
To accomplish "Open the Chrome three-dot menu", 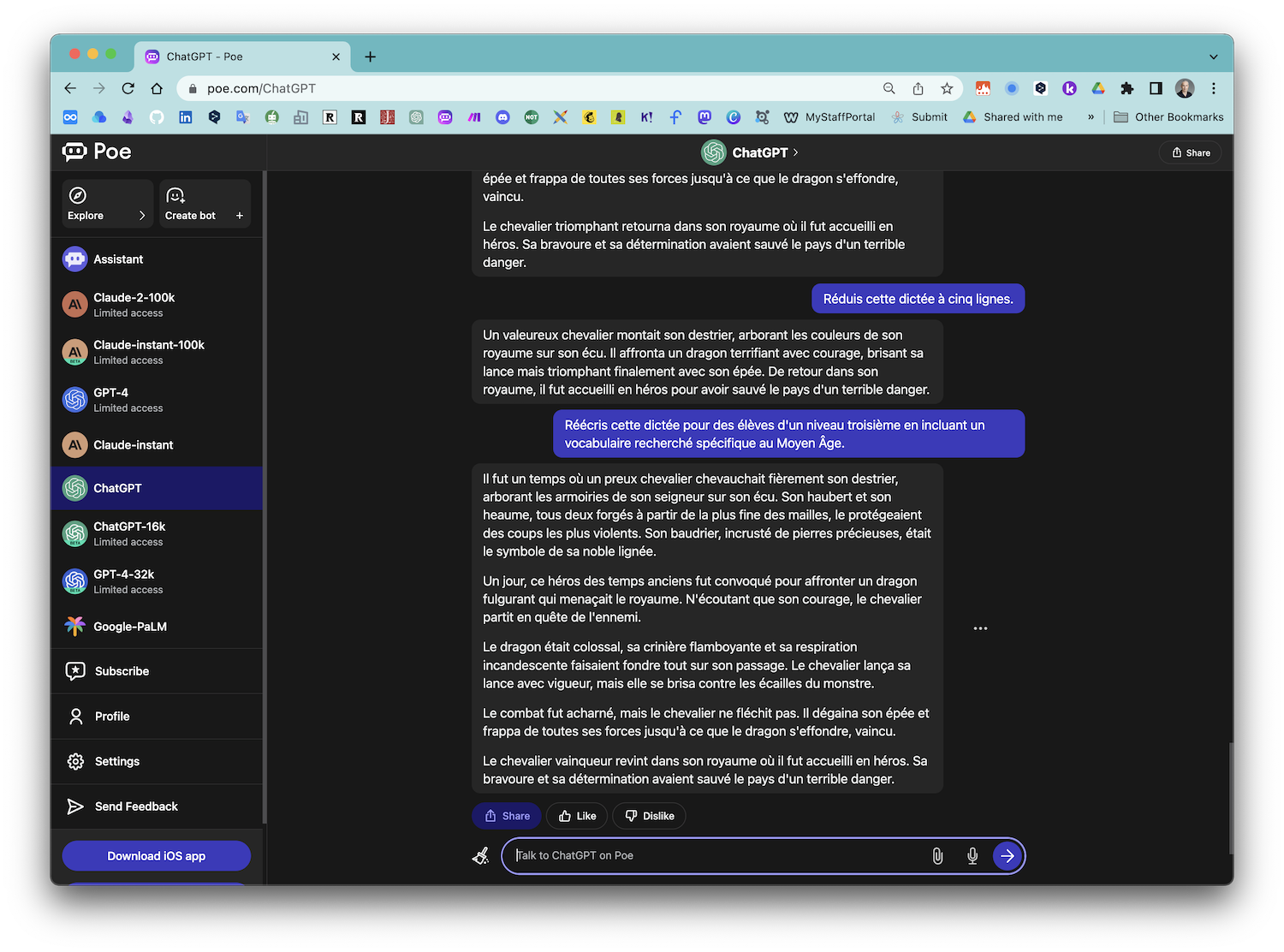I will click(x=1214, y=88).
